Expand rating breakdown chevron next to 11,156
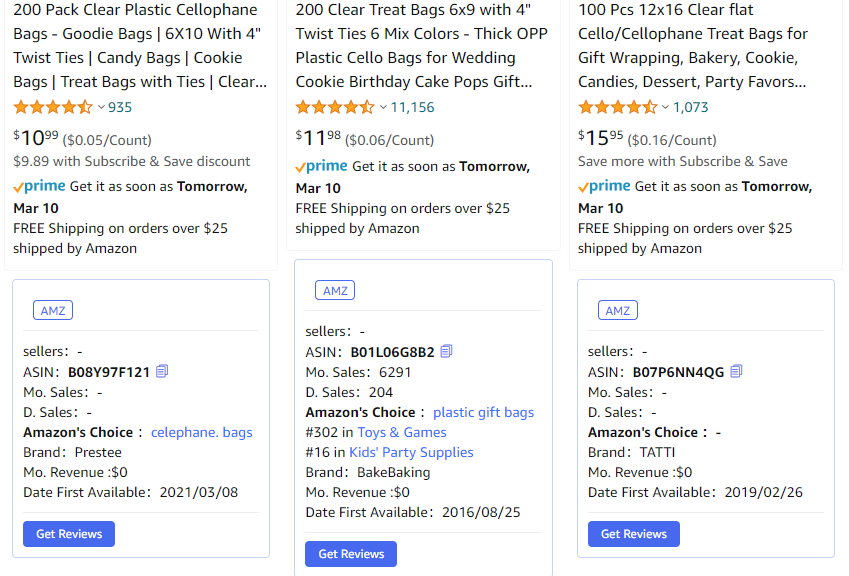Screen dimensions: 849x576 point(383,107)
